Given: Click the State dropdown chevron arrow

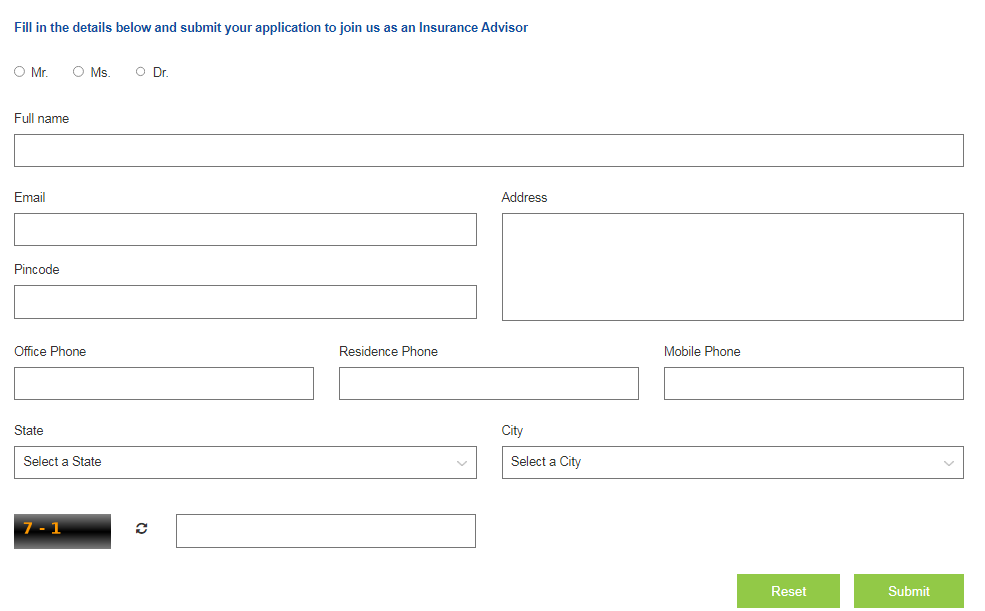Looking at the screenshot, I should click(x=461, y=463).
